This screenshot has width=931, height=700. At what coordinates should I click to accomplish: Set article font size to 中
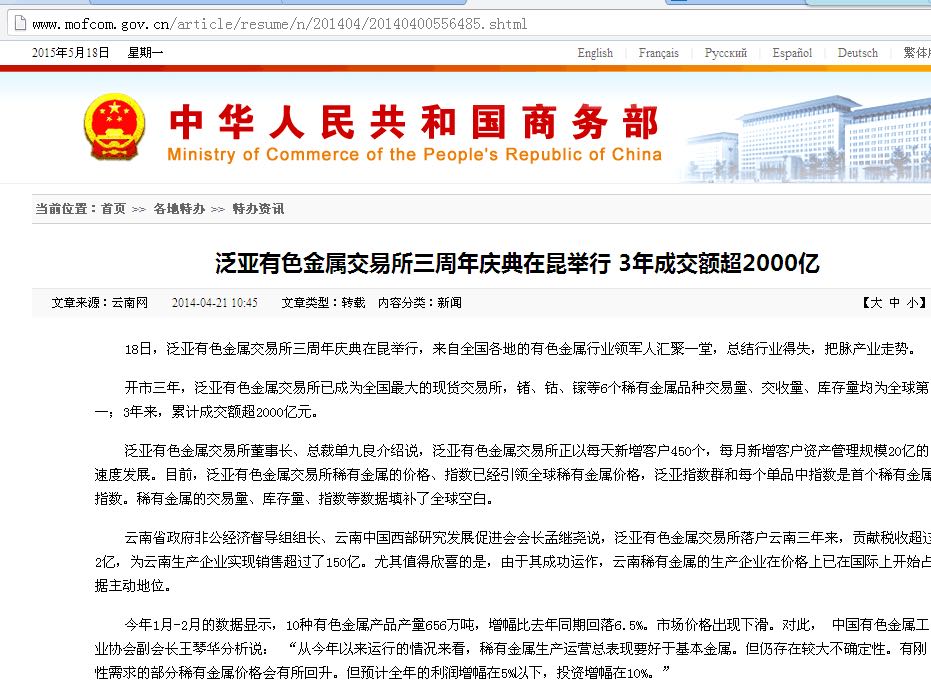tap(895, 303)
